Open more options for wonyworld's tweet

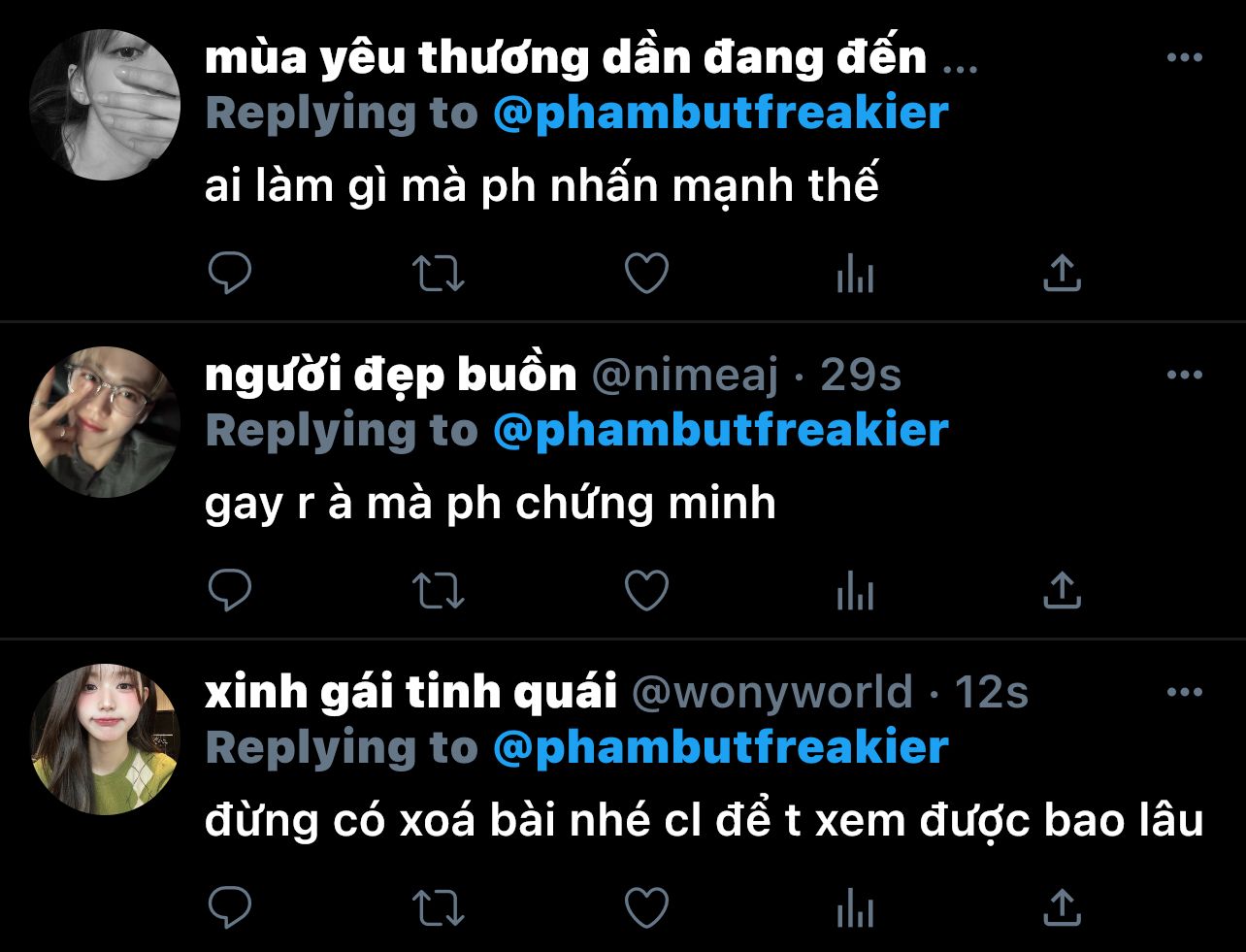tap(1184, 692)
